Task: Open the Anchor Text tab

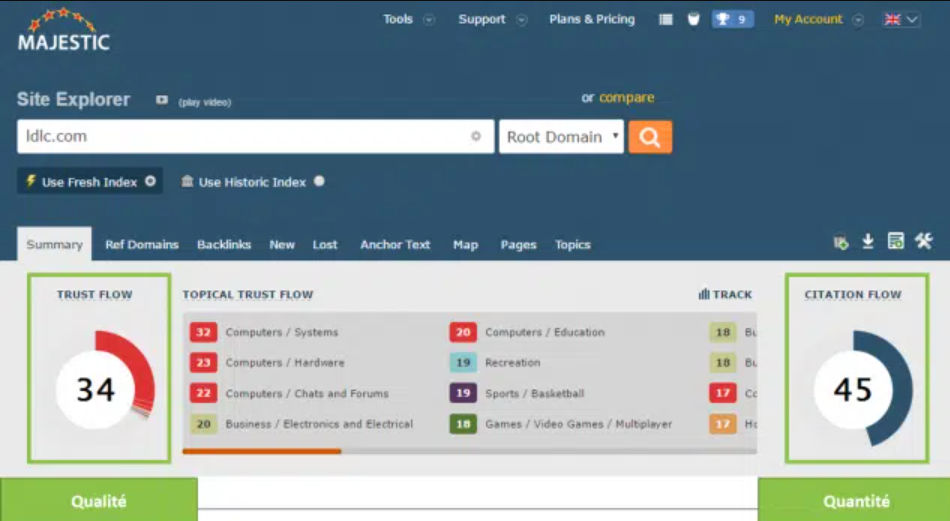Action: 395,244
